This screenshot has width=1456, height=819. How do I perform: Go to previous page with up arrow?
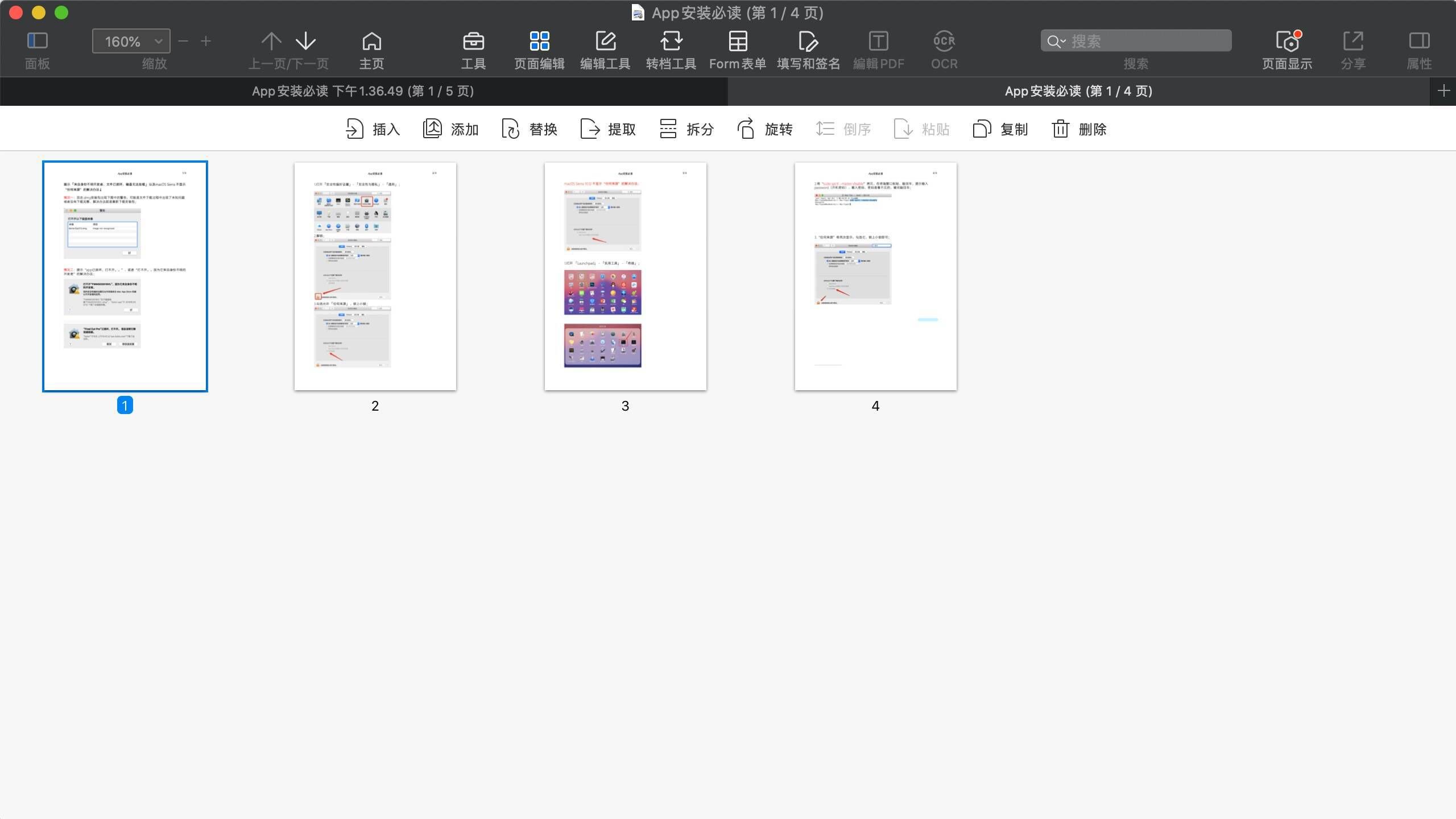click(x=271, y=41)
